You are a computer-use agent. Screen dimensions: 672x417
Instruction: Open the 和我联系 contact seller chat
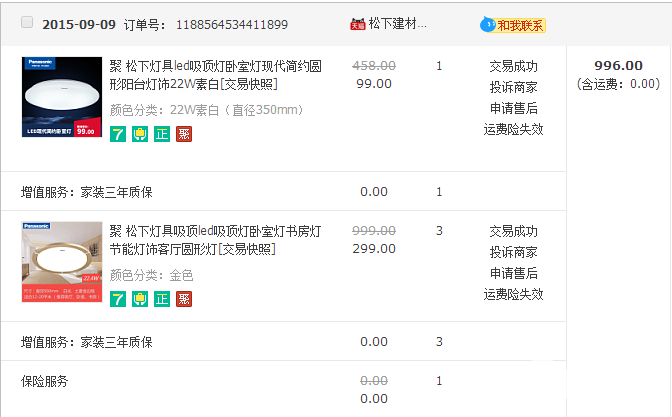coord(513,24)
